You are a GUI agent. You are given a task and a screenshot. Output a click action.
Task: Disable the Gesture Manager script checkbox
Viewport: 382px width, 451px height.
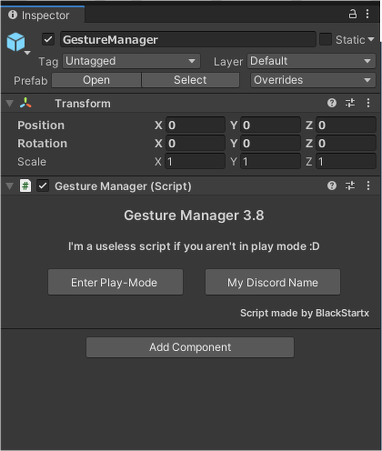pyautogui.click(x=43, y=186)
